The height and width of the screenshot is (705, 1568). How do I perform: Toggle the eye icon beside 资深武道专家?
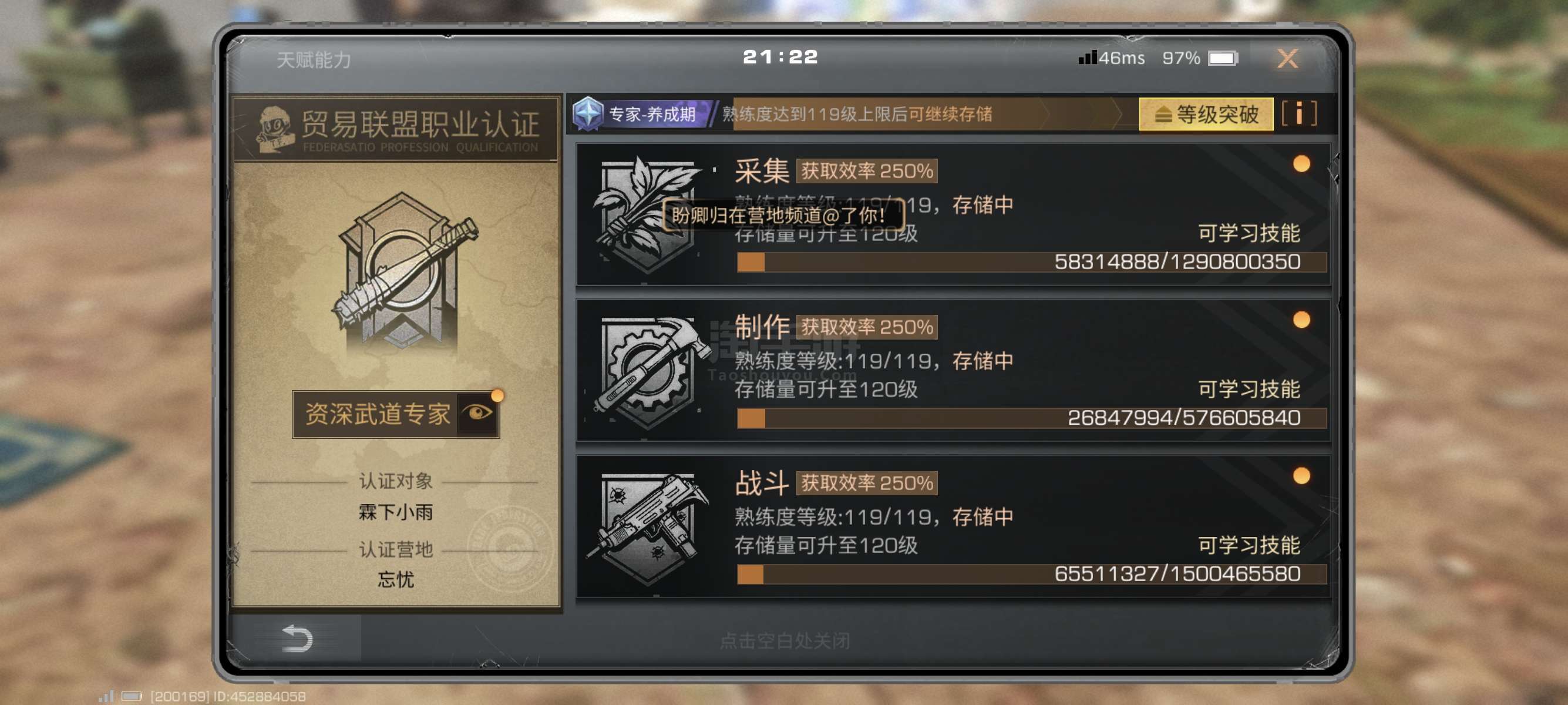pyautogui.click(x=477, y=413)
